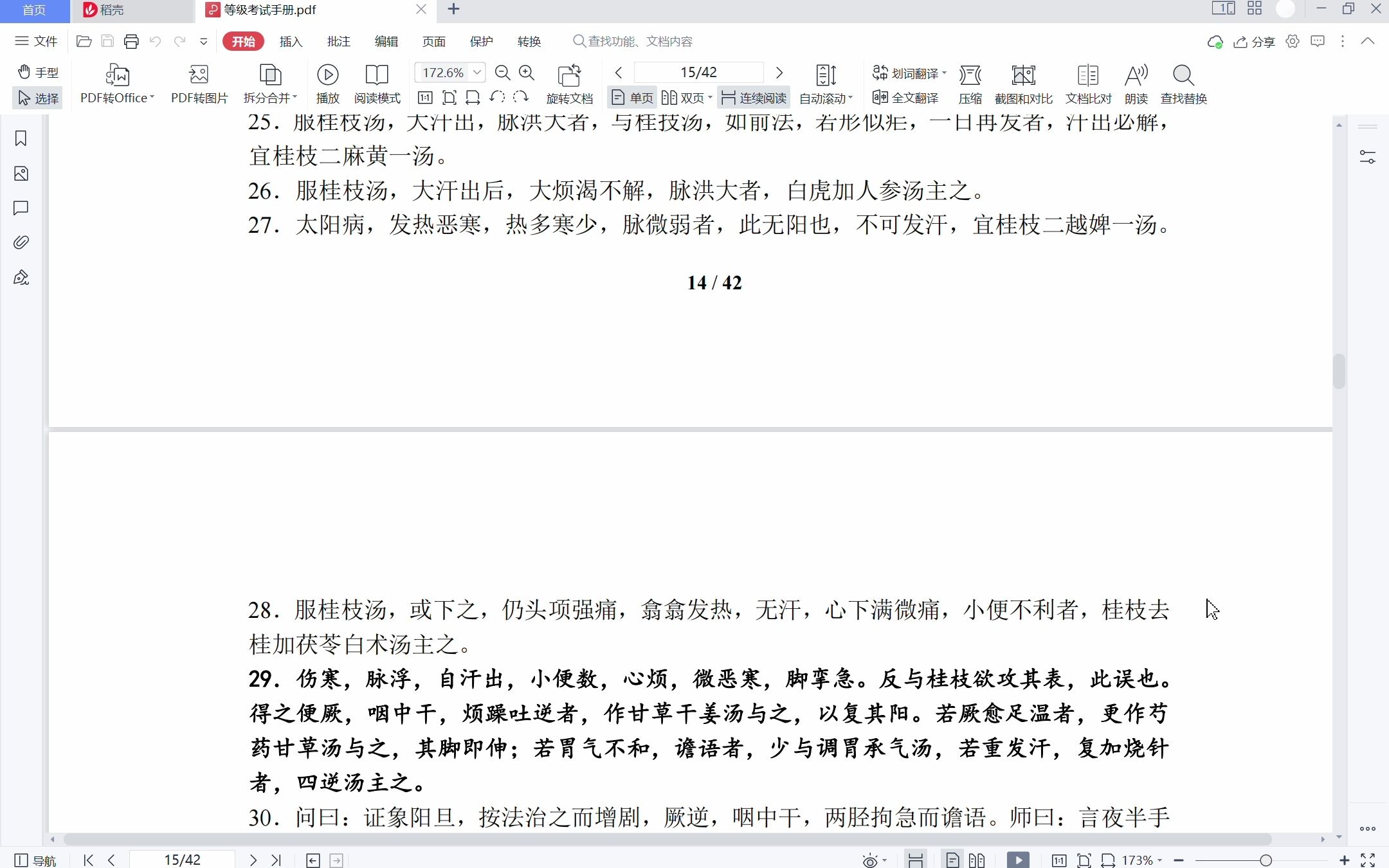Select the 开始 ribbon tab
The width and height of the screenshot is (1389, 868).
(x=243, y=41)
